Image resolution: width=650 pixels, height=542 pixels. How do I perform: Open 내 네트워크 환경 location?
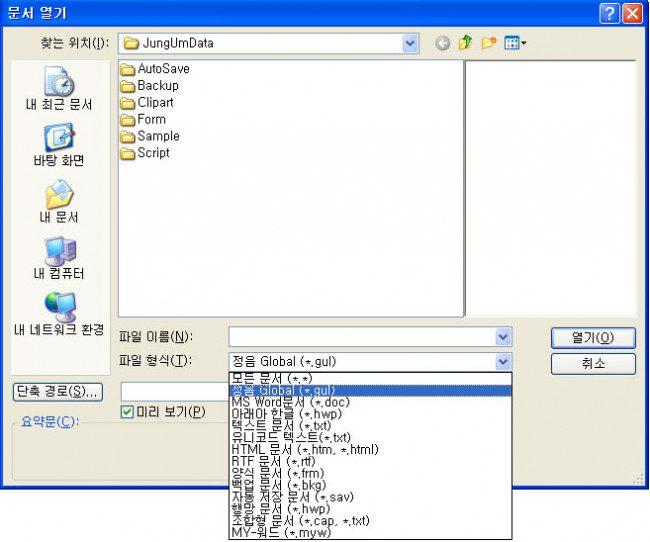point(59,314)
